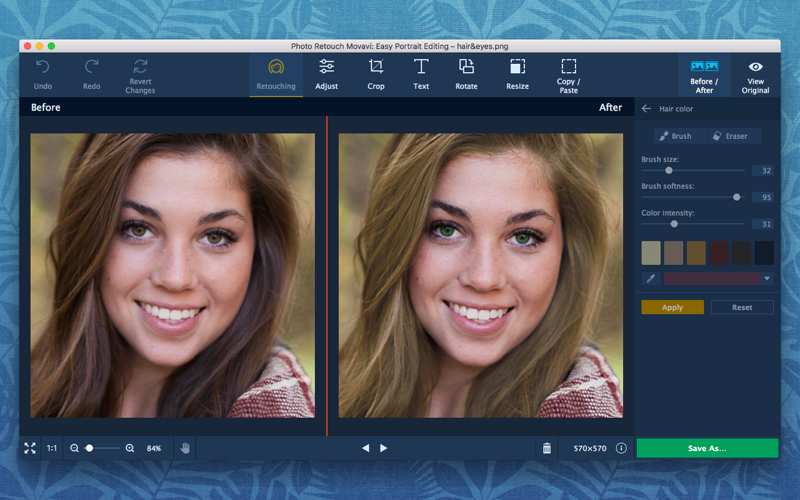Pick the golden brown hair swatch
This screenshot has height=500, width=800.
(696, 253)
